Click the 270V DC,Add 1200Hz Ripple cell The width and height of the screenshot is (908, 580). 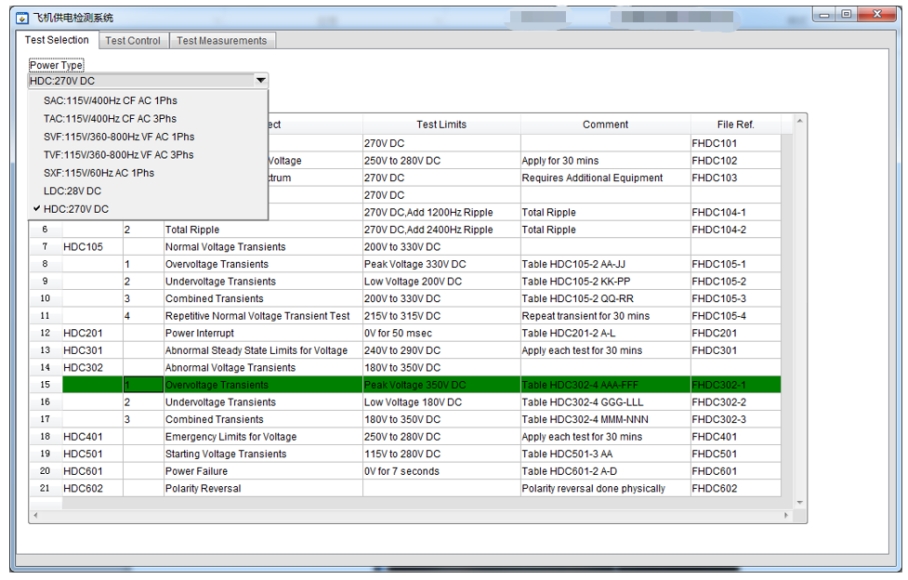(442, 212)
